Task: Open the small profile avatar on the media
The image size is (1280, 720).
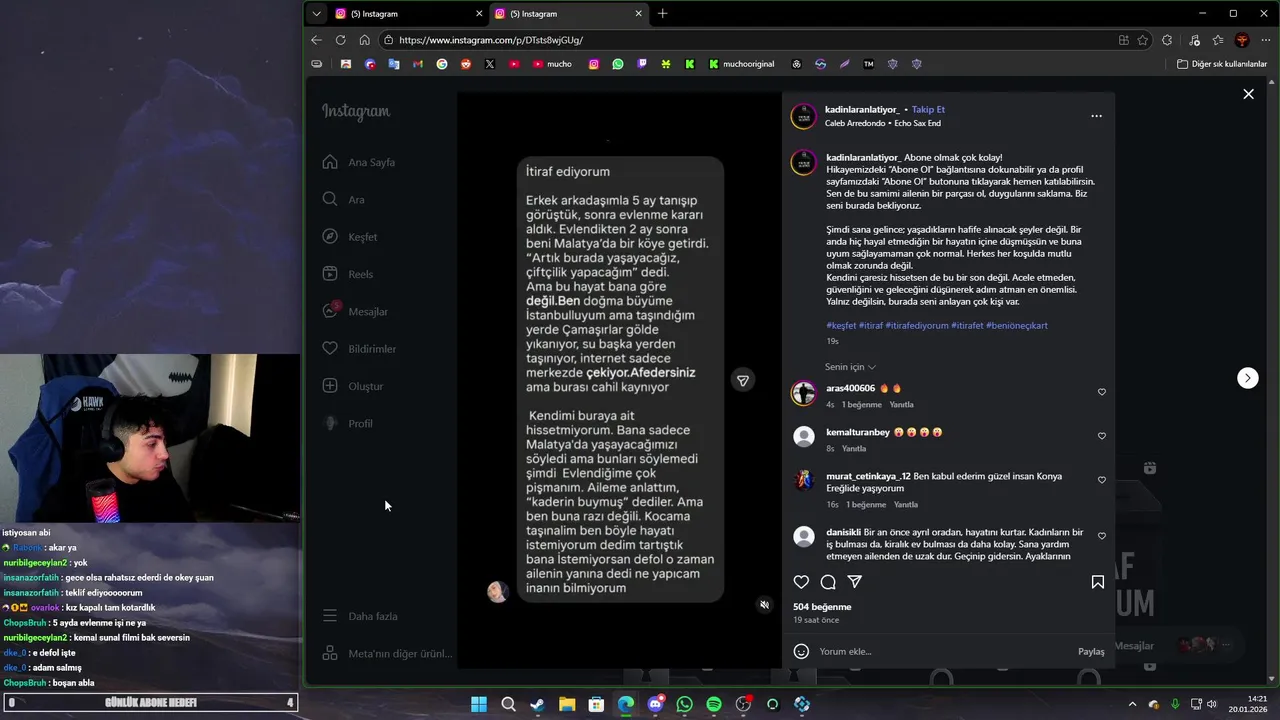Action: [x=497, y=591]
